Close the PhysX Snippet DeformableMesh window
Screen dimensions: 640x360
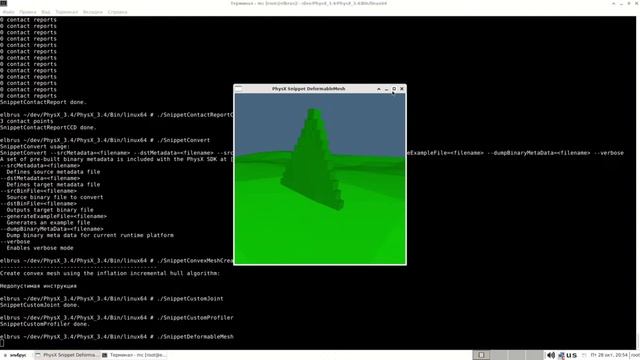[x=402, y=89]
